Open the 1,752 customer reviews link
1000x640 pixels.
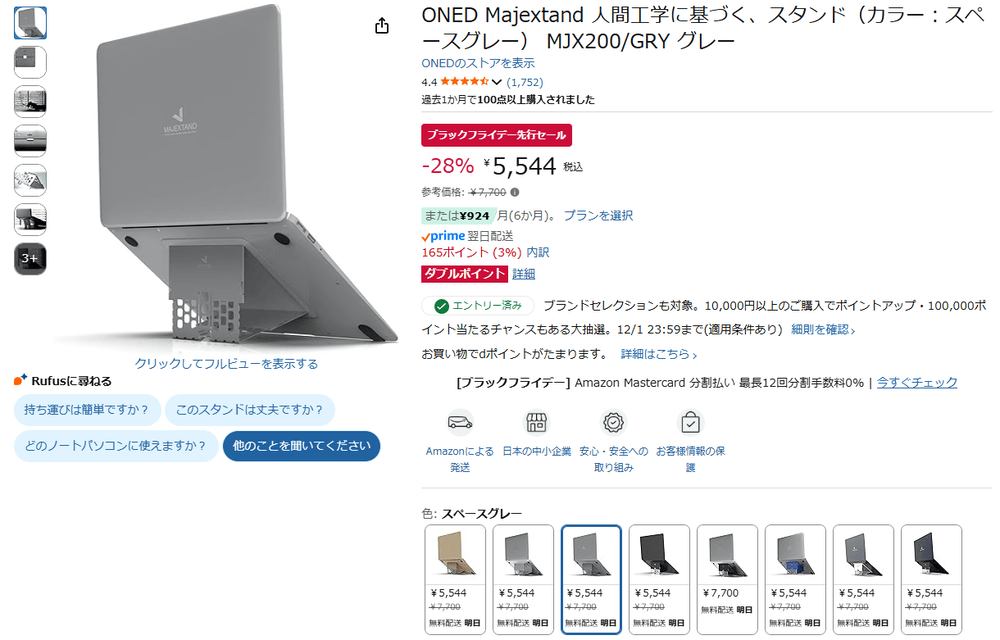(x=525, y=82)
